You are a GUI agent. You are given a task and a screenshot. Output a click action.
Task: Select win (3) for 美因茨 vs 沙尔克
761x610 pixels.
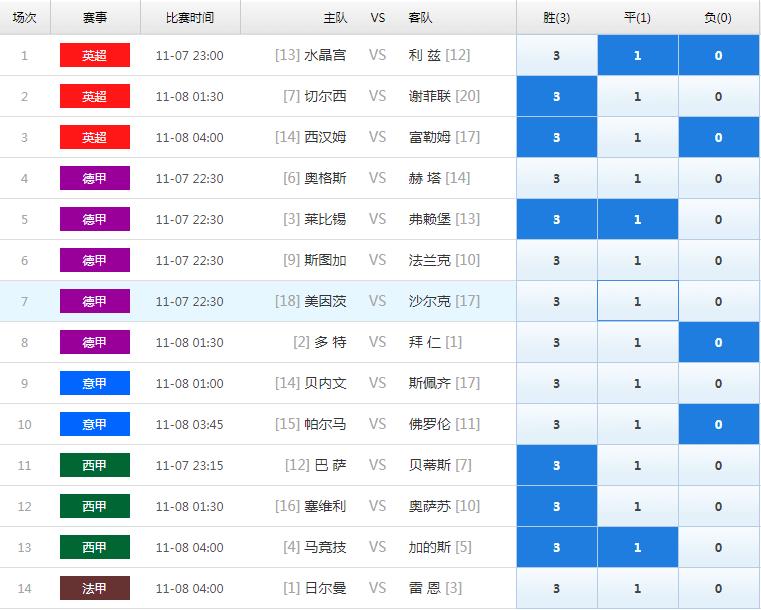pos(557,301)
